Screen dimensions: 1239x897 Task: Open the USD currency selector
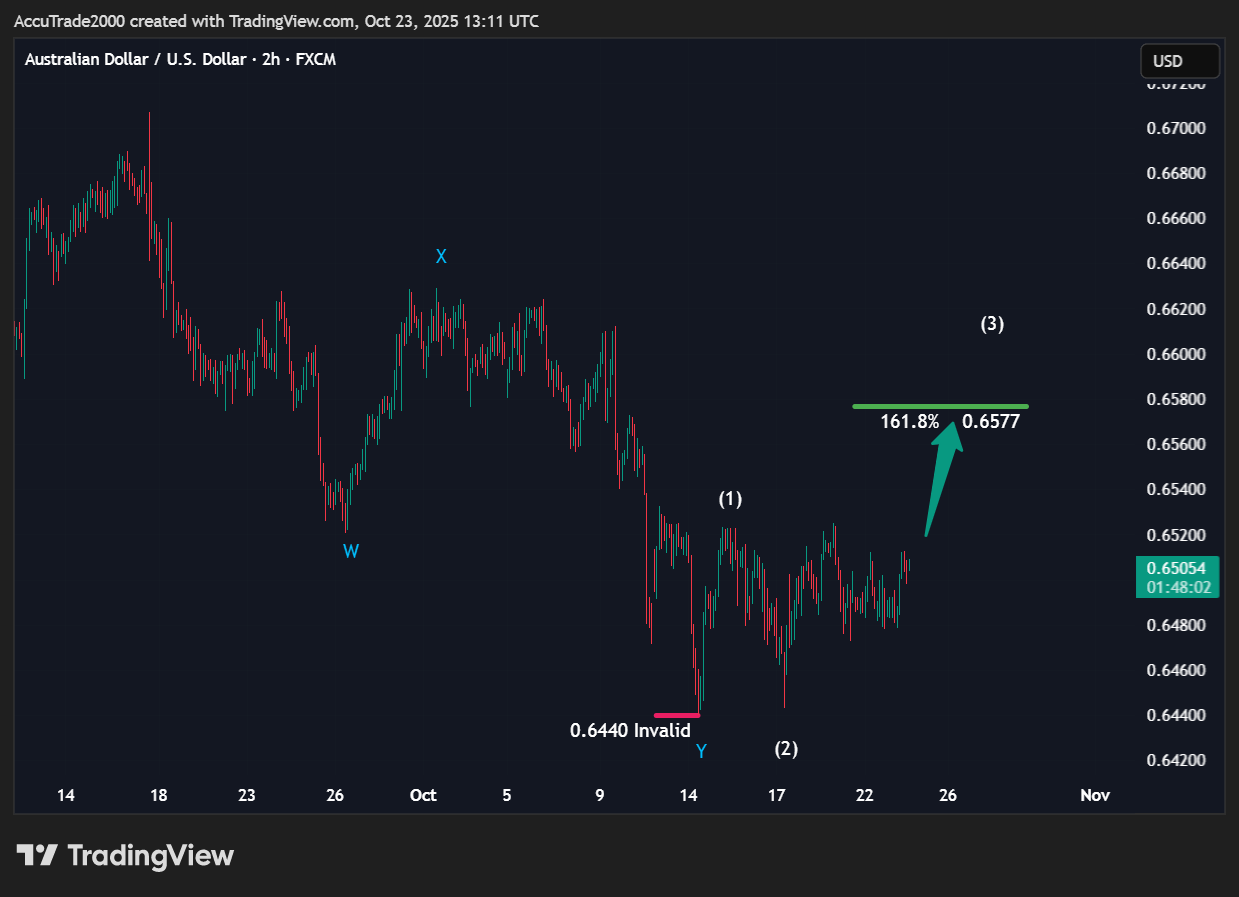[x=1179, y=61]
